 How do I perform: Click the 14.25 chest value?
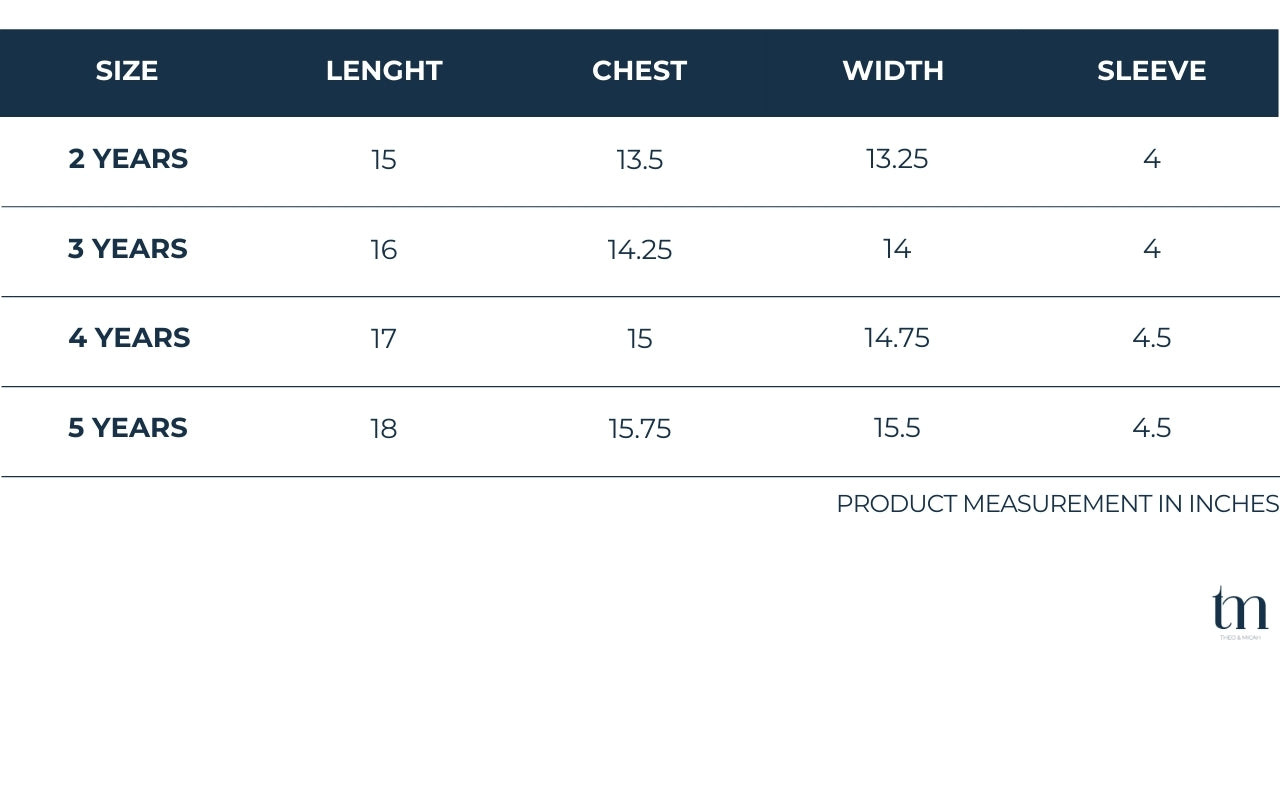tap(640, 250)
